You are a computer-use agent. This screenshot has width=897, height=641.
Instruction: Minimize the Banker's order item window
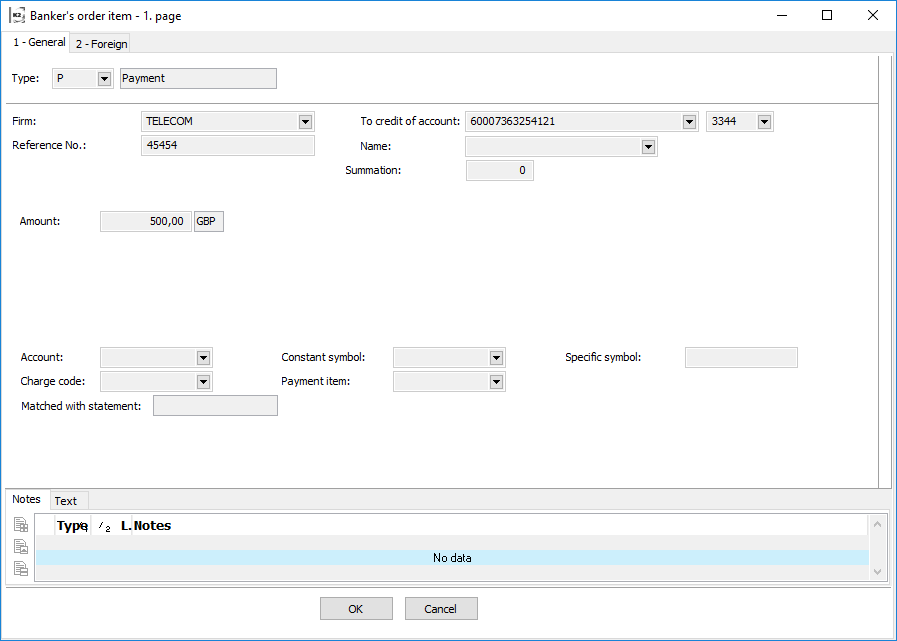tap(782, 15)
